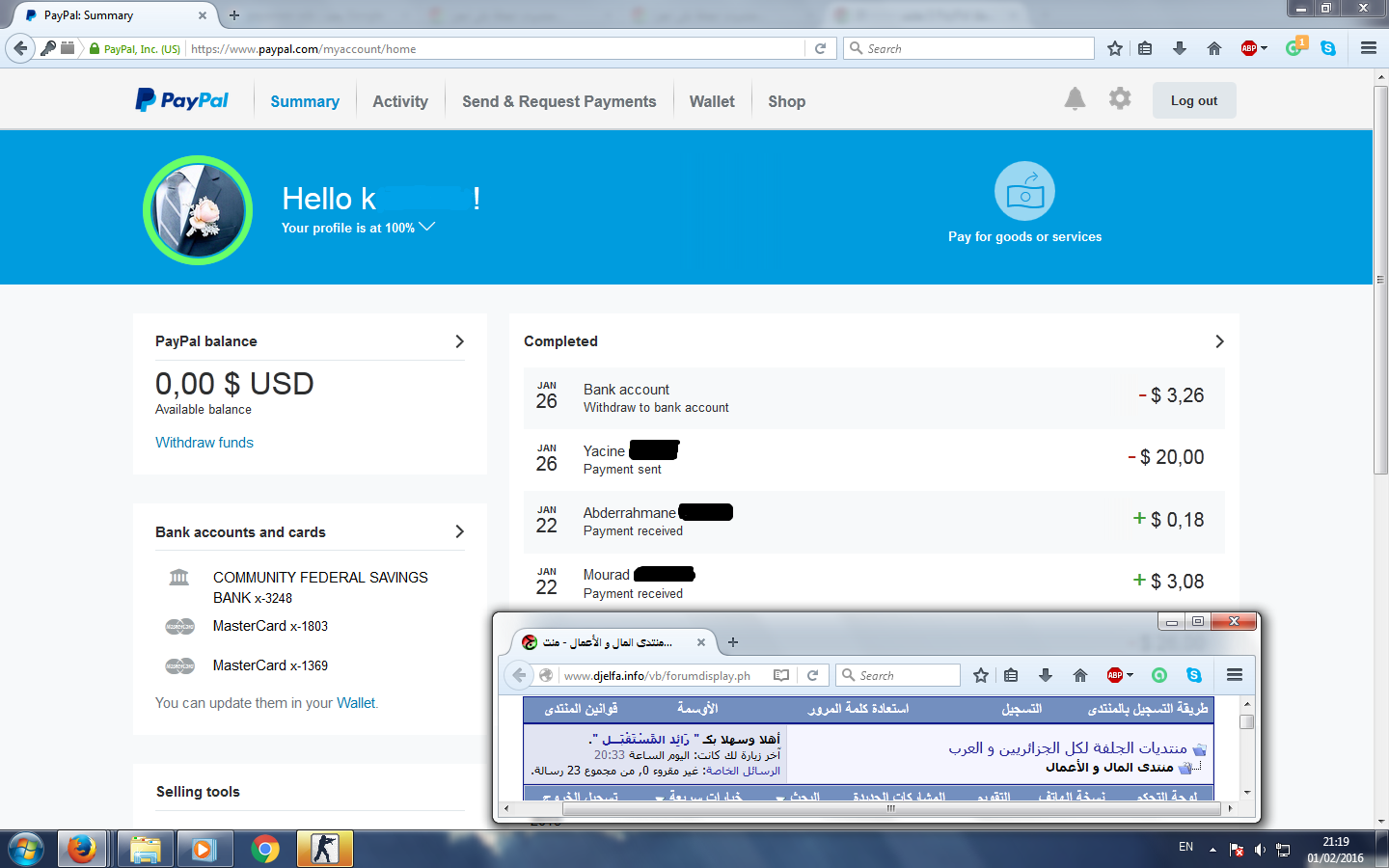Click the search box in the djelfa.info window
The image size is (1389, 868).
[x=898, y=675]
